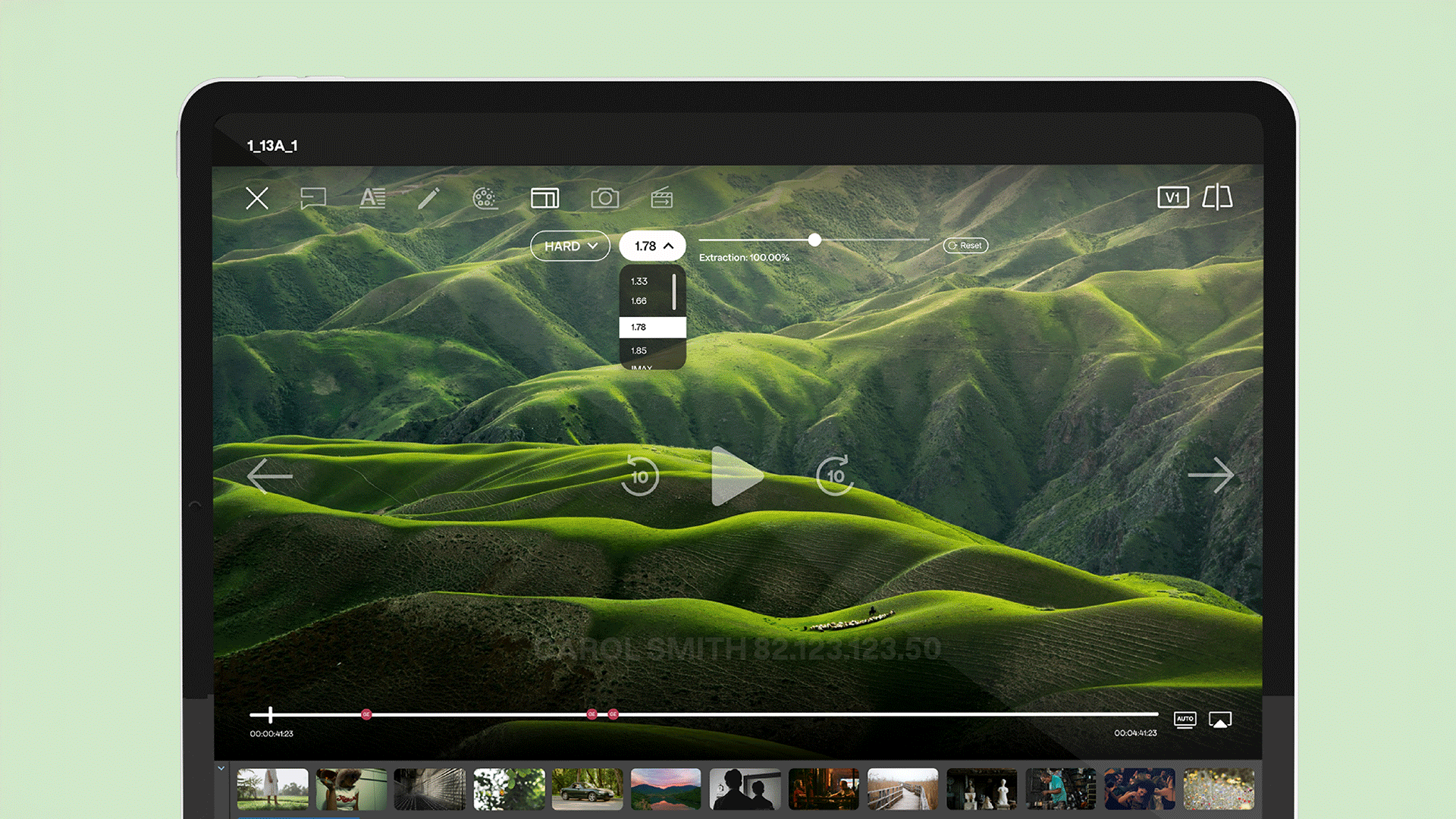Take a snapshot with camera icon

pos(604,199)
